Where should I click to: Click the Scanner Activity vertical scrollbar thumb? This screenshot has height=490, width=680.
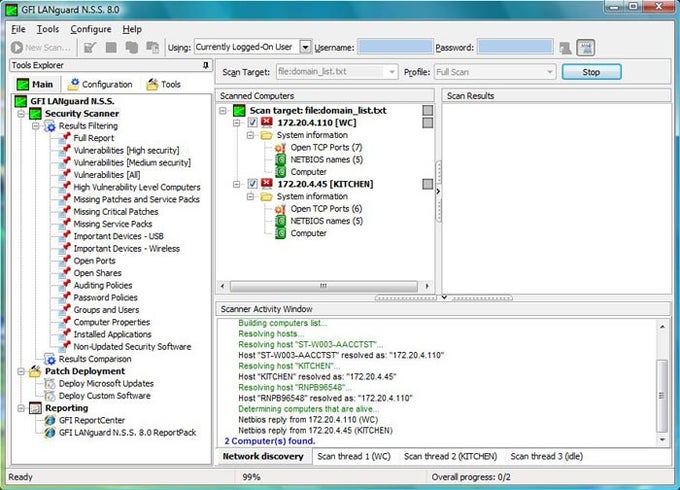click(662, 395)
